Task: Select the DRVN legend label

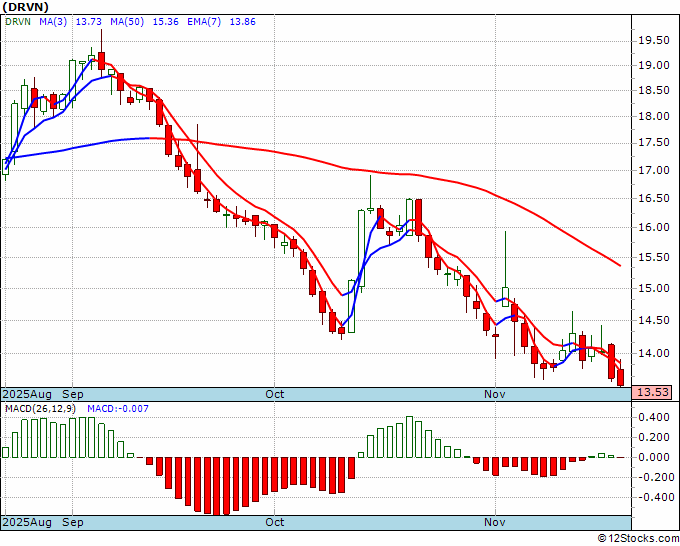Action: tap(18, 22)
